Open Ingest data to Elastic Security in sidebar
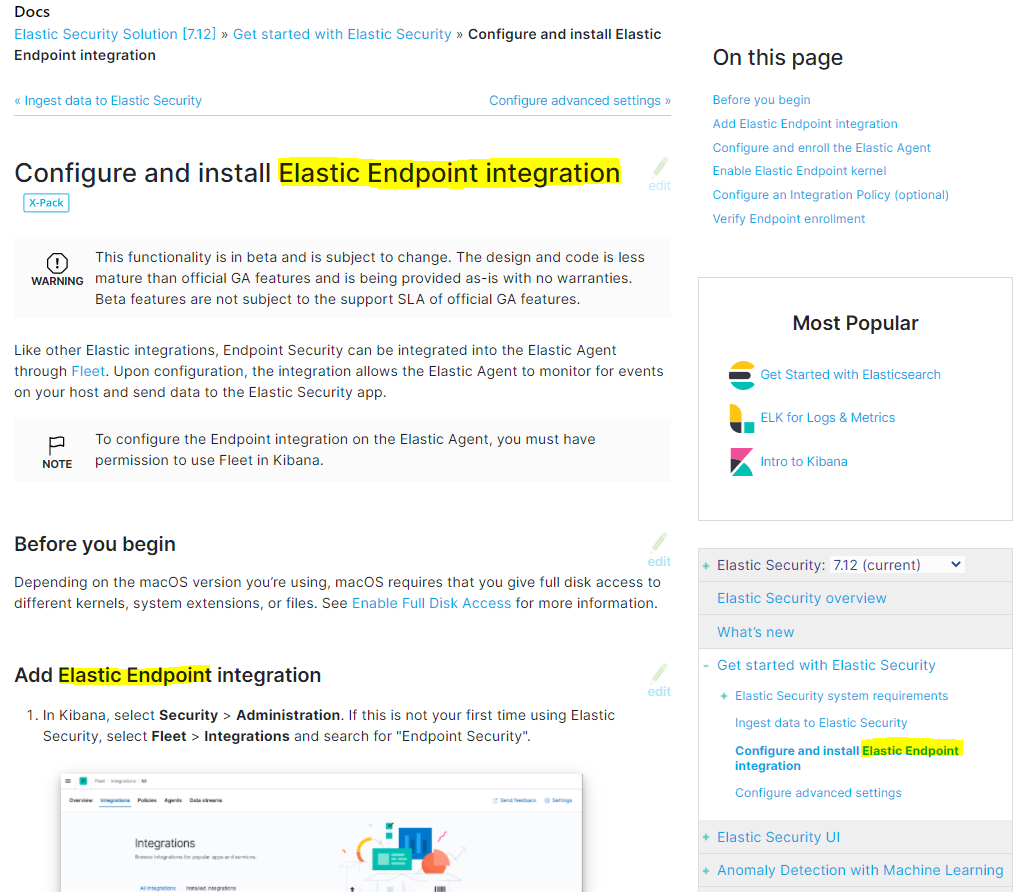This screenshot has width=1026, height=892. [821, 723]
